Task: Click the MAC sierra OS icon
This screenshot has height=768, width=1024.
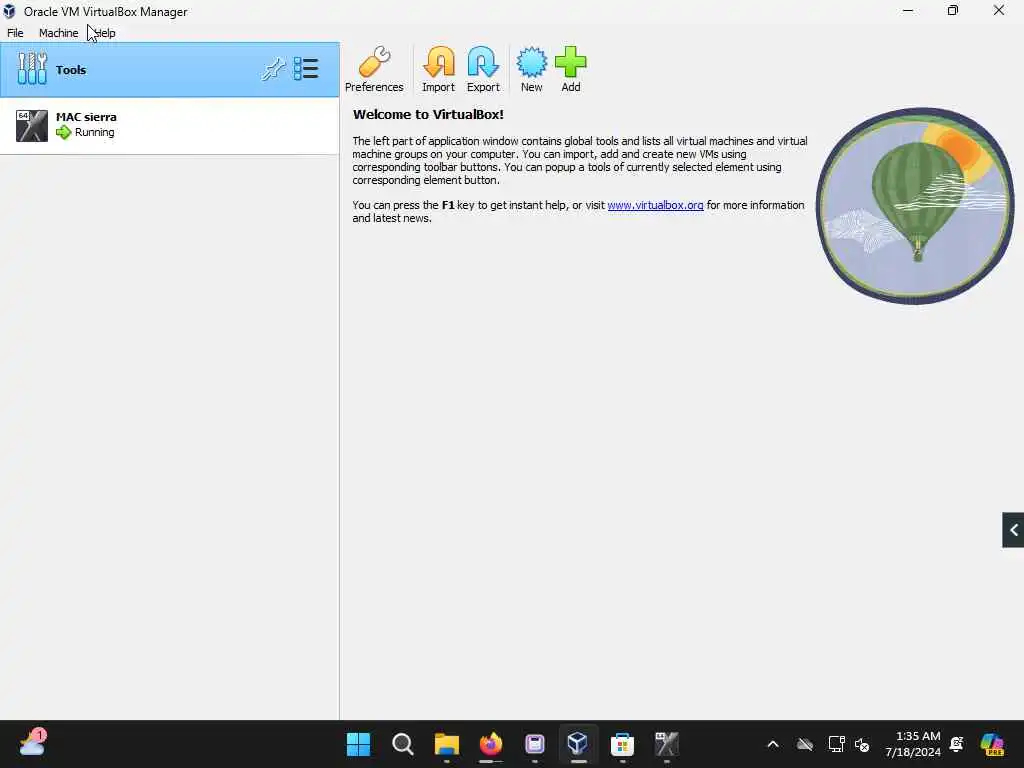Action: click(x=31, y=125)
